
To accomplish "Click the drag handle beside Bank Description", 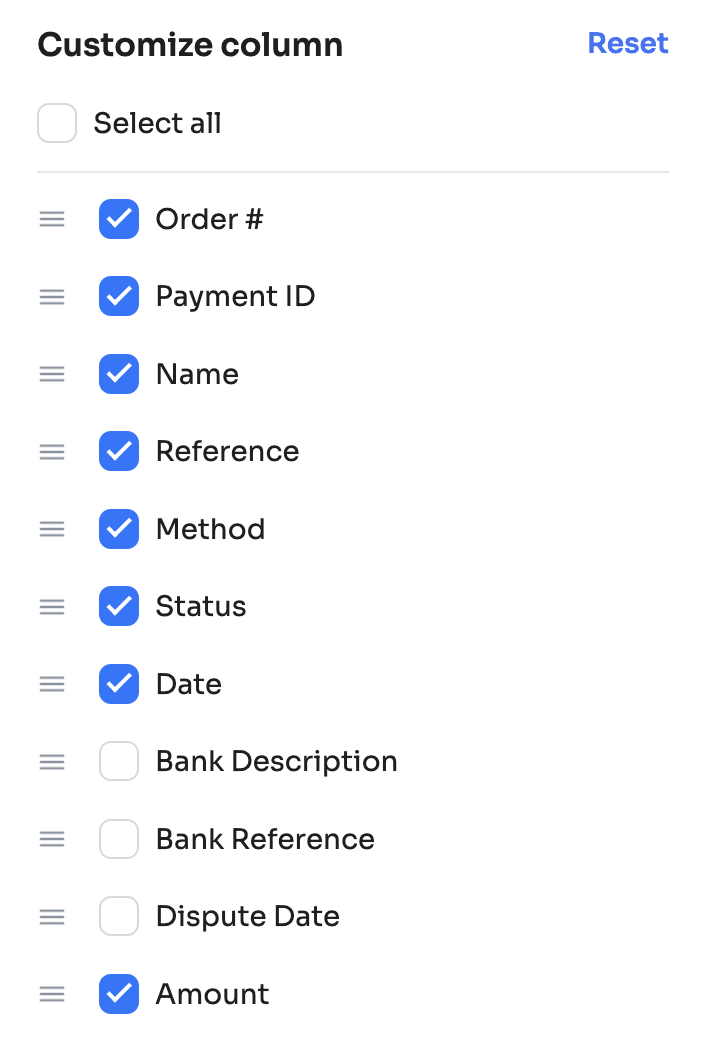I will 52,762.
